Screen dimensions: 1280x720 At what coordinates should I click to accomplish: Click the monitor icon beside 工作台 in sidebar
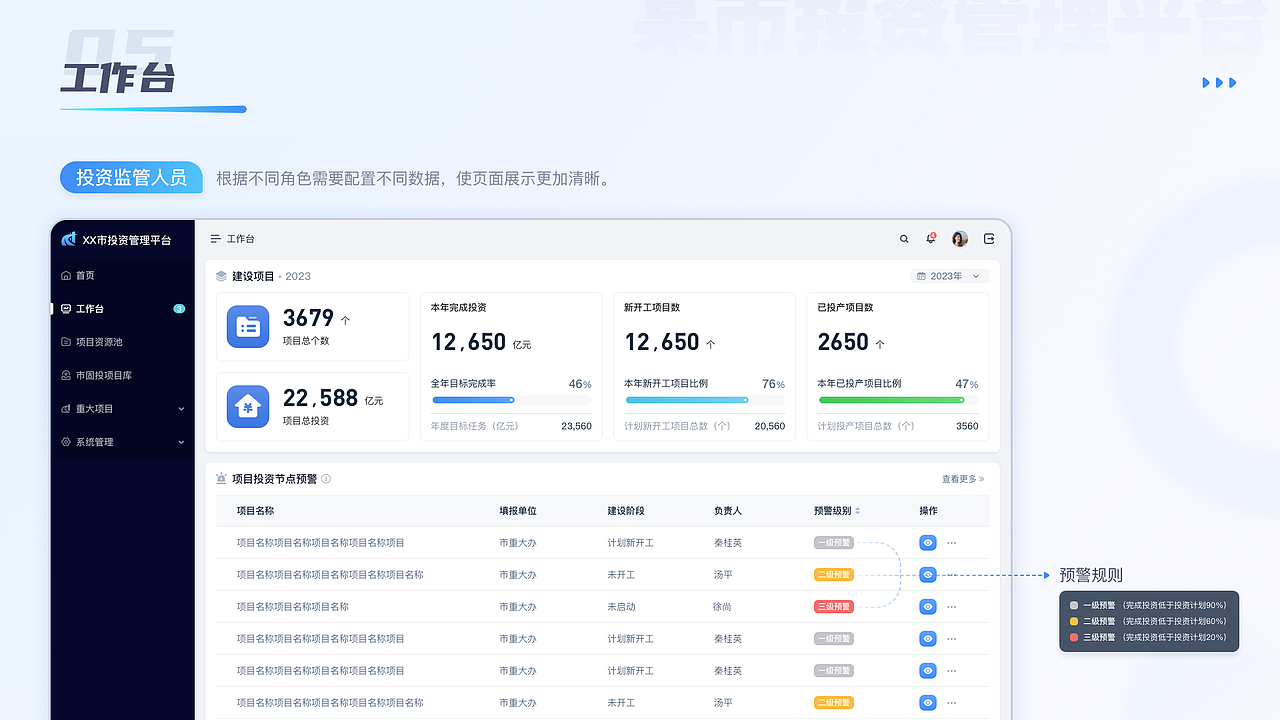click(66, 309)
